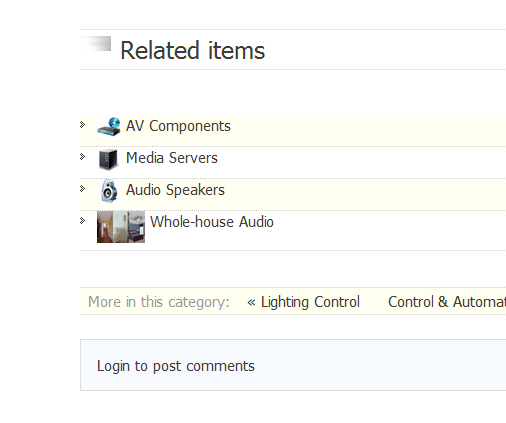506x423 pixels.
Task: Open the Control & Automation next link
Action: tap(447, 302)
